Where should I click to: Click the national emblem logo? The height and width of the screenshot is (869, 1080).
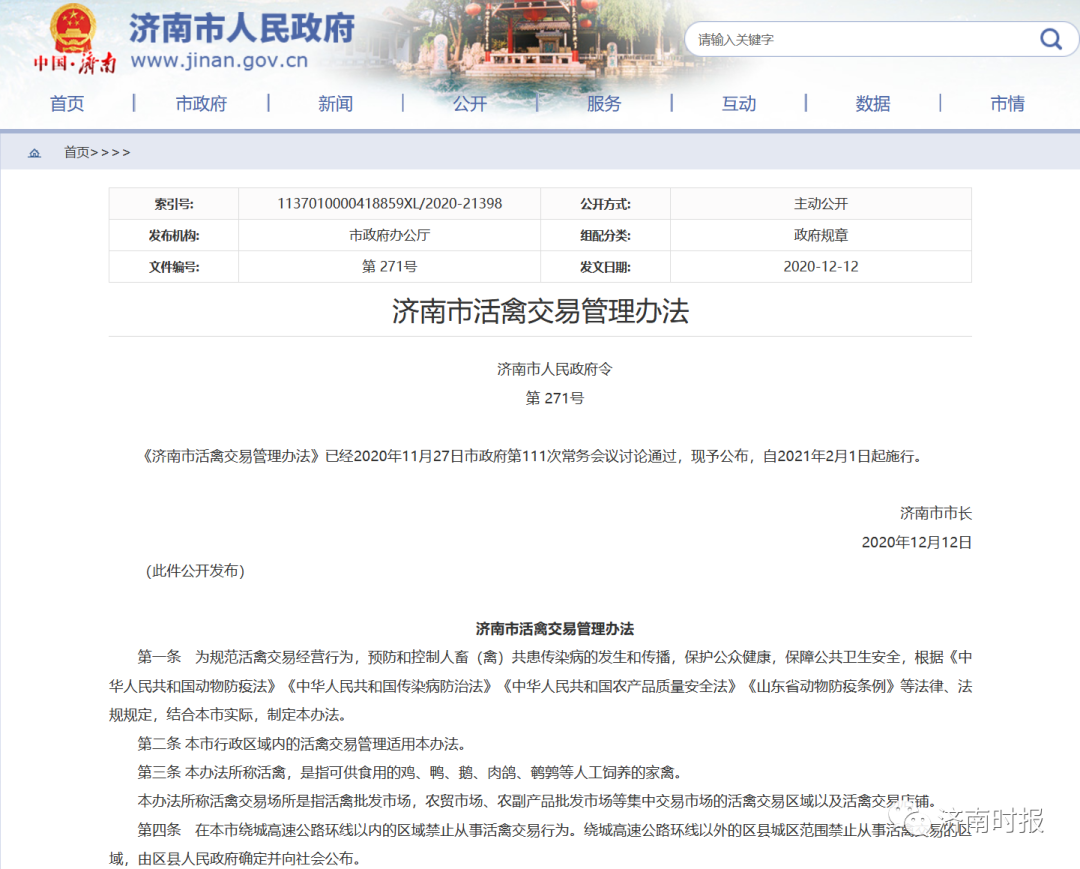[x=73, y=28]
